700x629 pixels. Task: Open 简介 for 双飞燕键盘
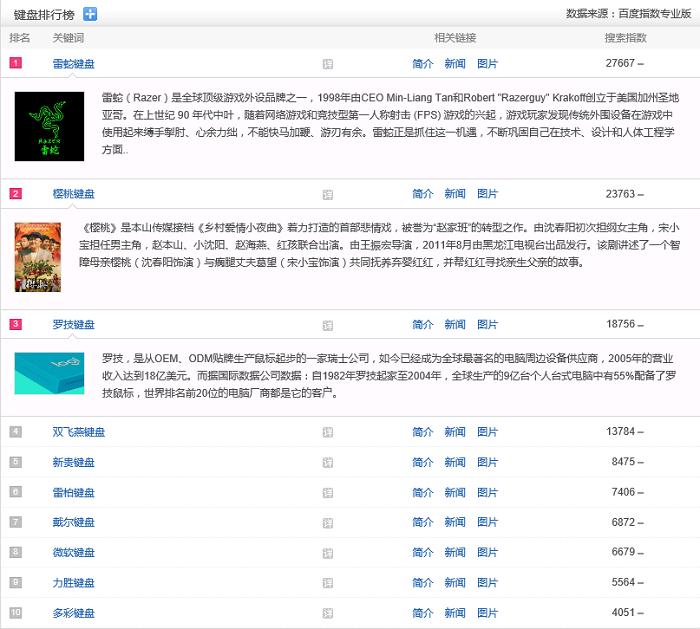[x=422, y=432]
